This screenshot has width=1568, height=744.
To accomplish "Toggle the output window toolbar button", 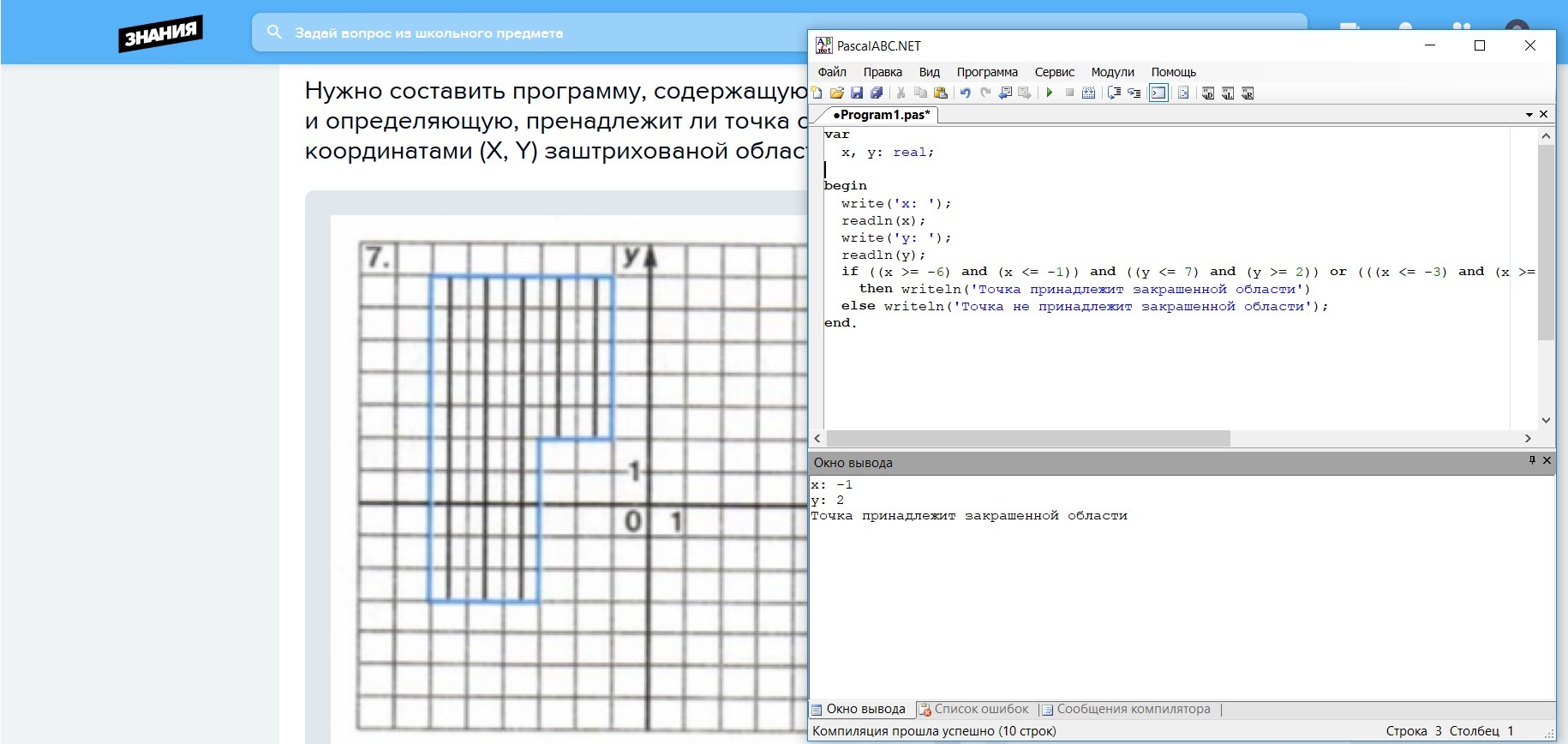I will (x=1158, y=93).
